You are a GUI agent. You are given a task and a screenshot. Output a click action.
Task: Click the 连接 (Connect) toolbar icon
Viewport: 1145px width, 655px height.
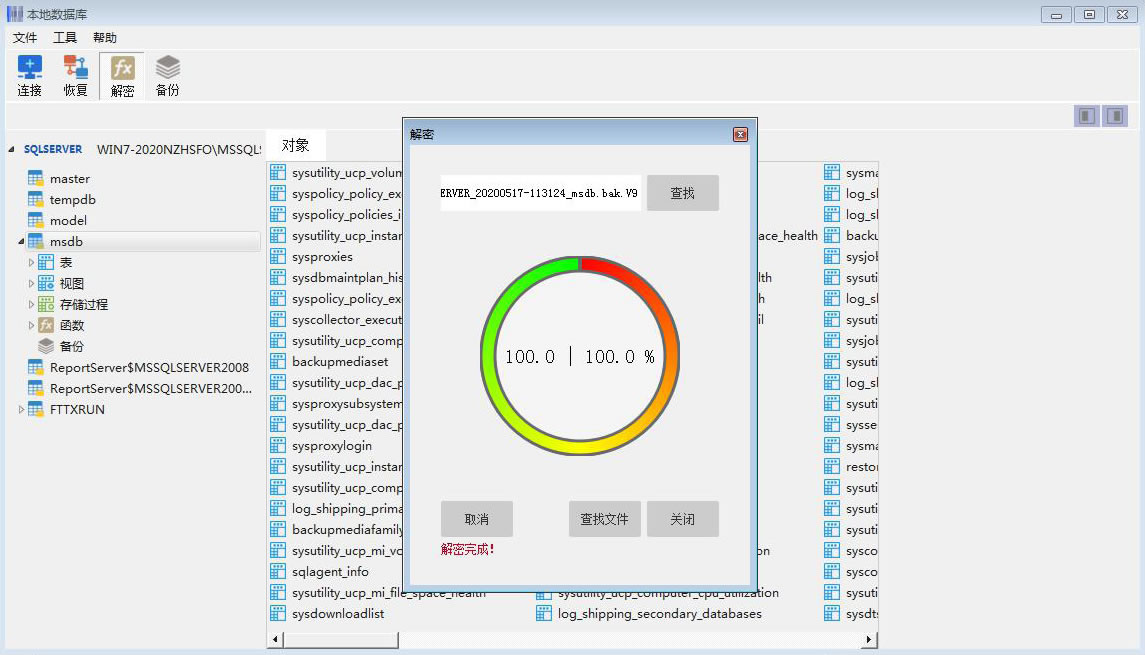[30, 68]
